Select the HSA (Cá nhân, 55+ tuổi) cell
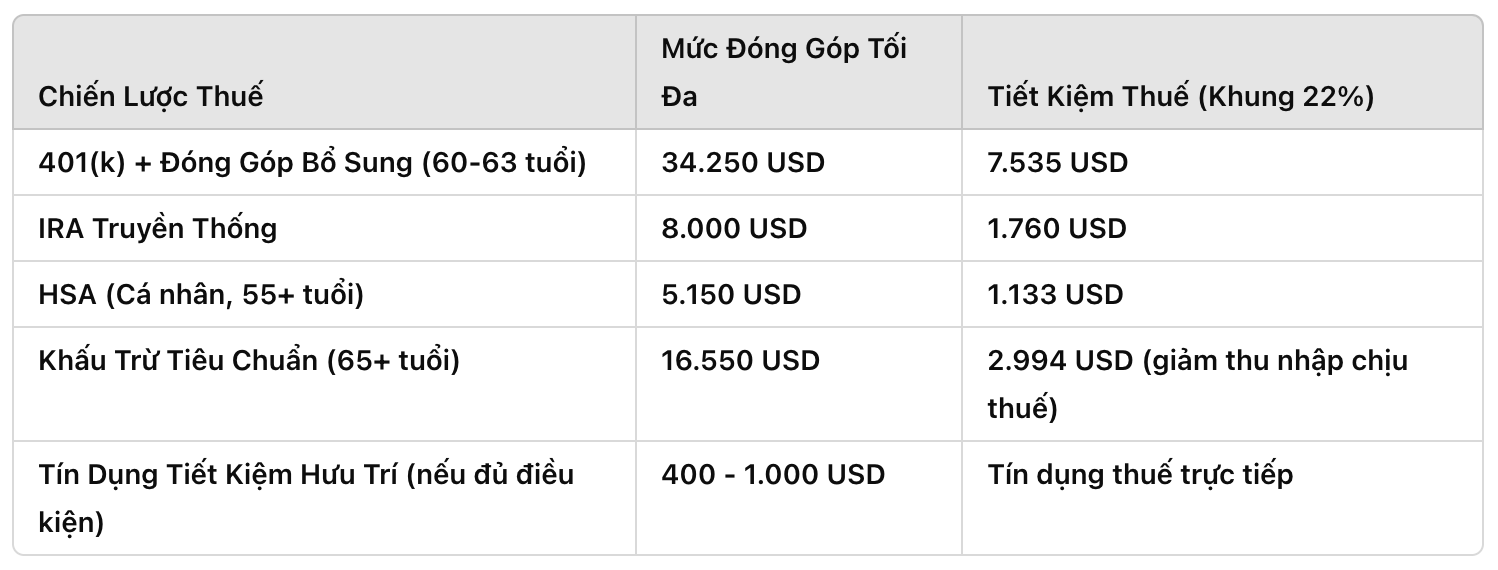This screenshot has height=570, width=1498. pyautogui.click(x=202, y=294)
